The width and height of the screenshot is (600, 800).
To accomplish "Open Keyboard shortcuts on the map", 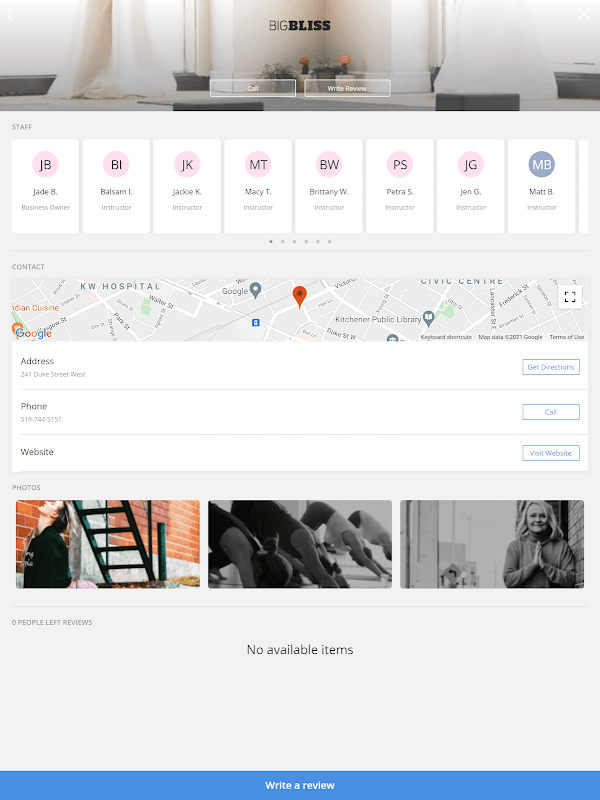I will (446, 337).
